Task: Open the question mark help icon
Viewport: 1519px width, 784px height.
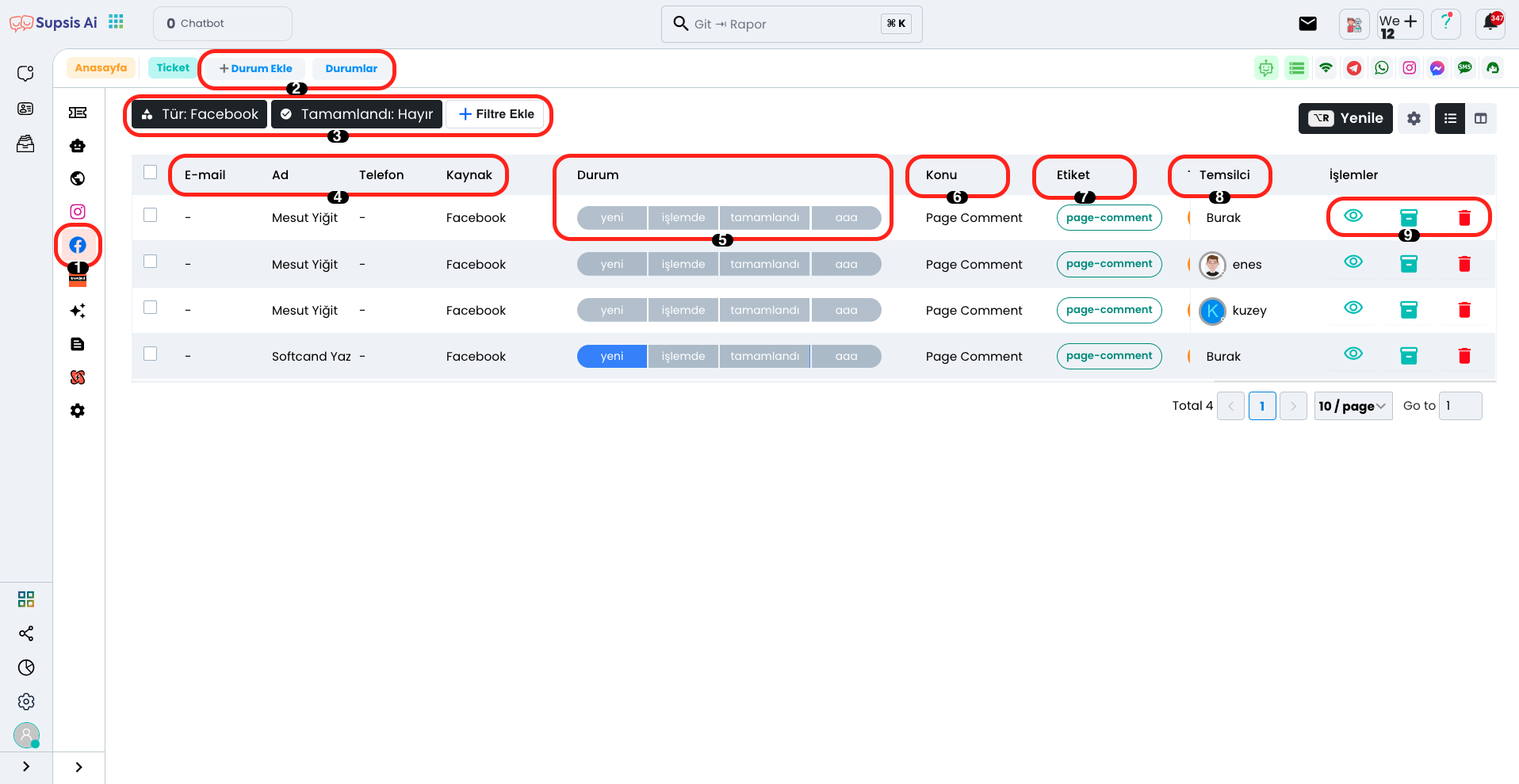Action: point(1446,23)
